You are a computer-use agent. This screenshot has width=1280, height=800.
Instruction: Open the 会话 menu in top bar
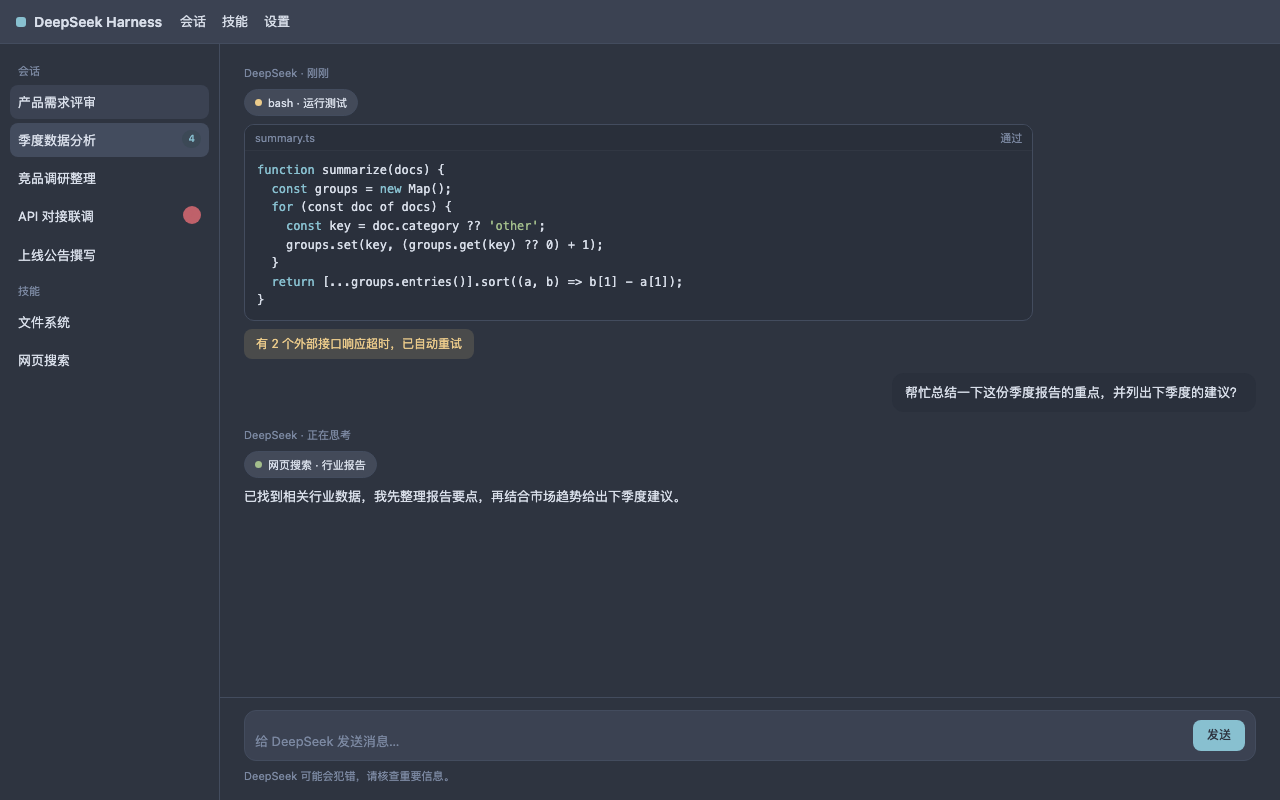pos(193,21)
